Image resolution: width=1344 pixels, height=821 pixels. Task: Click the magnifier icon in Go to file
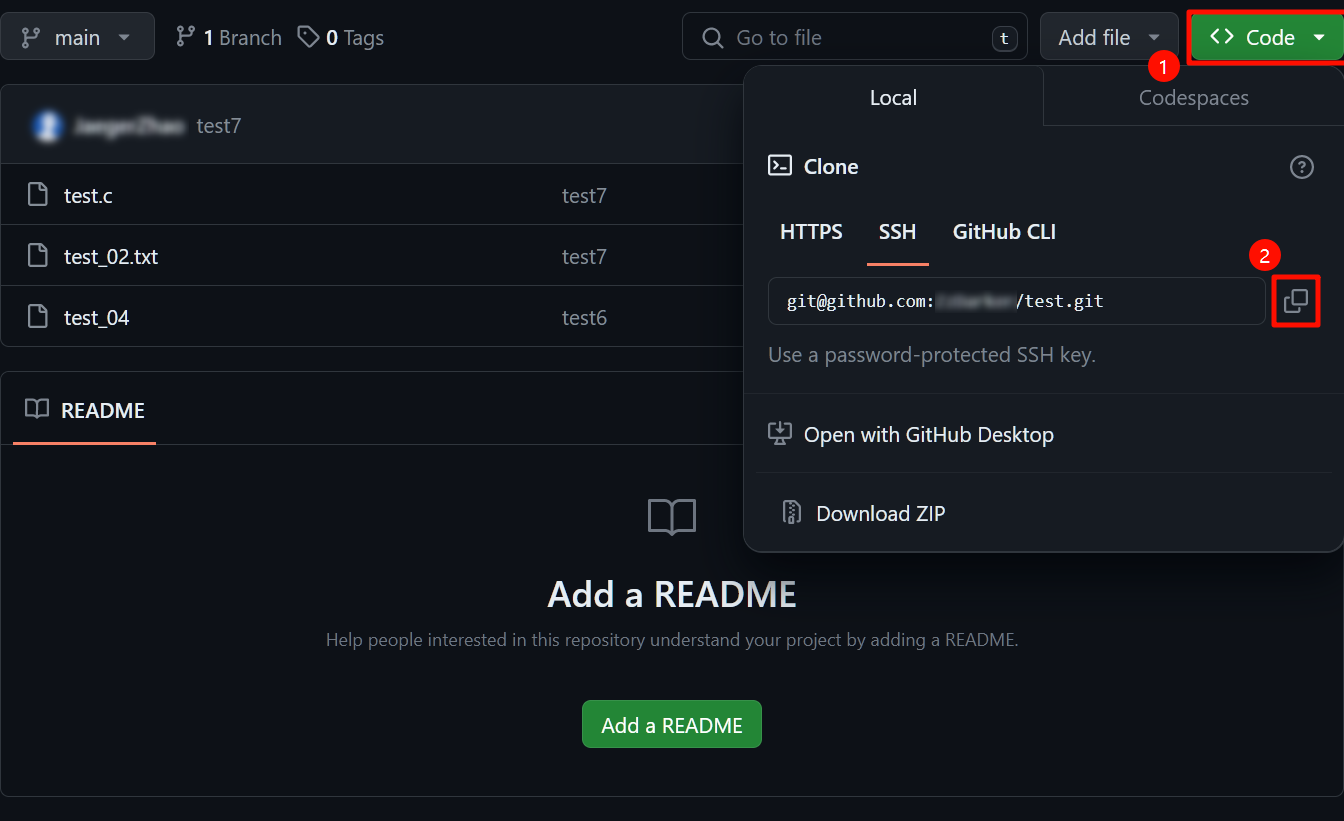tap(713, 38)
